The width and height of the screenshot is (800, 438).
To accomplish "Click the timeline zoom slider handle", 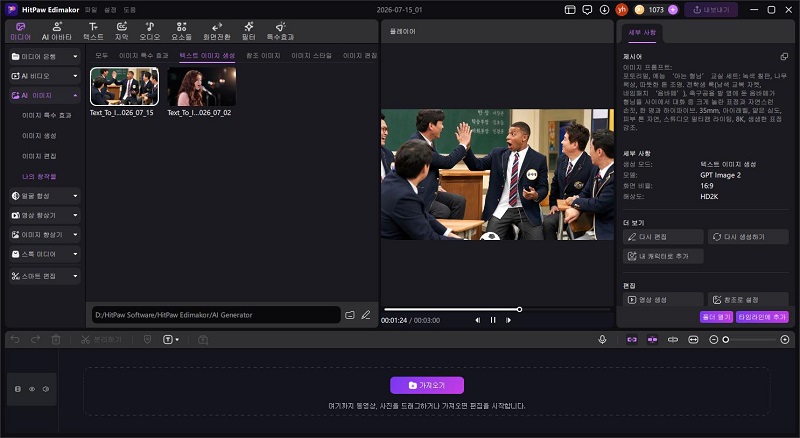I will [x=726, y=339].
